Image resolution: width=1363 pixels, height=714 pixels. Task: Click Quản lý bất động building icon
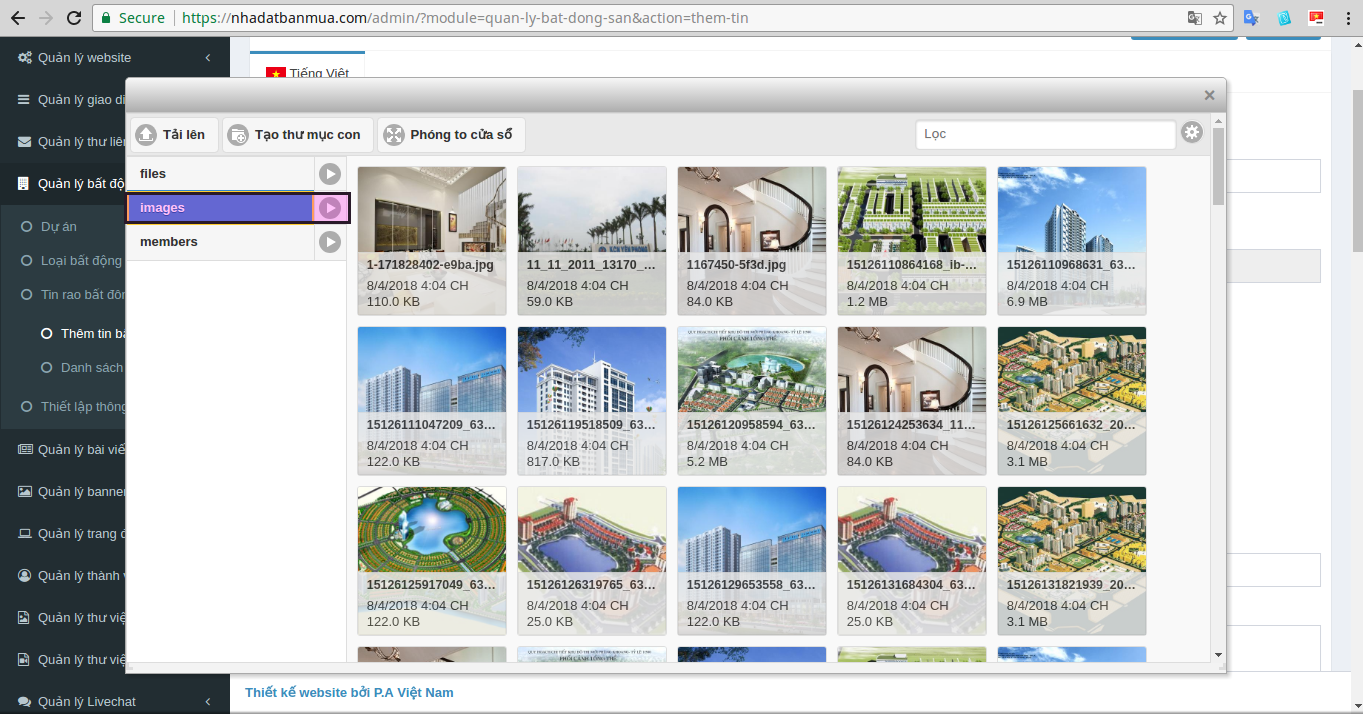click(25, 184)
